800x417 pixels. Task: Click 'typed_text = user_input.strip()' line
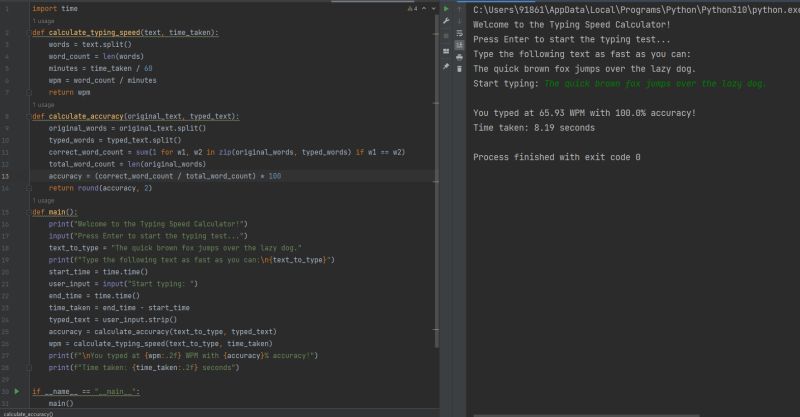pyautogui.click(x=113, y=320)
